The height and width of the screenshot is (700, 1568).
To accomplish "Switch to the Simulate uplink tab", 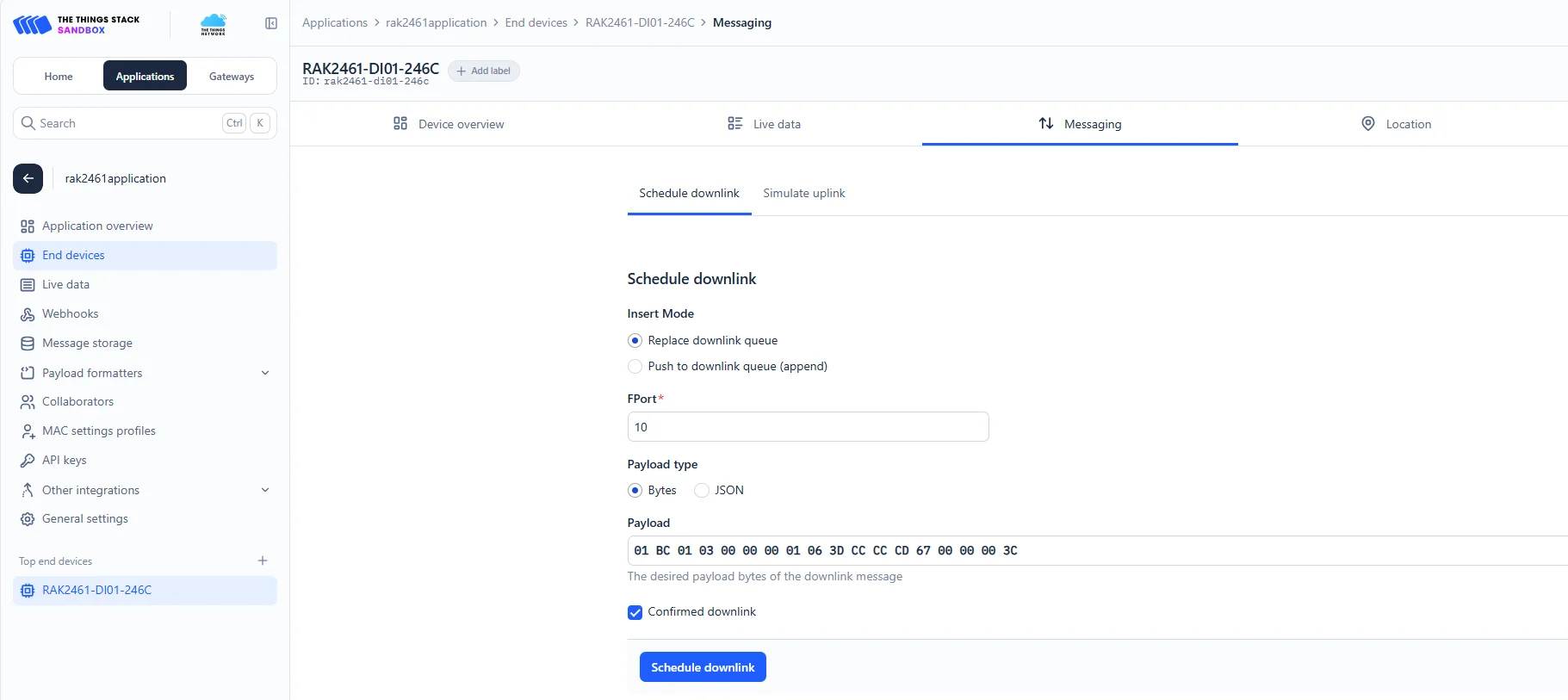I will tap(803, 194).
